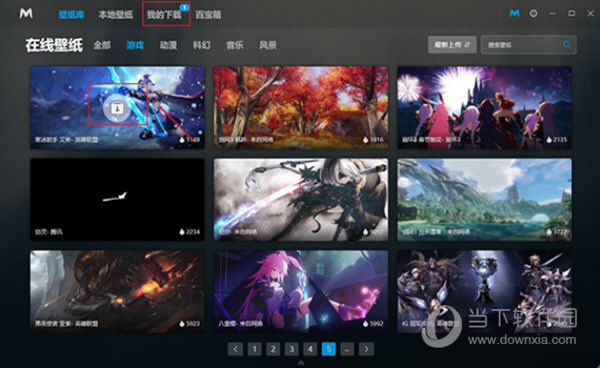This screenshot has height=368, width=600.
Task: Click the 5923 popularity count
Action: 193,324
